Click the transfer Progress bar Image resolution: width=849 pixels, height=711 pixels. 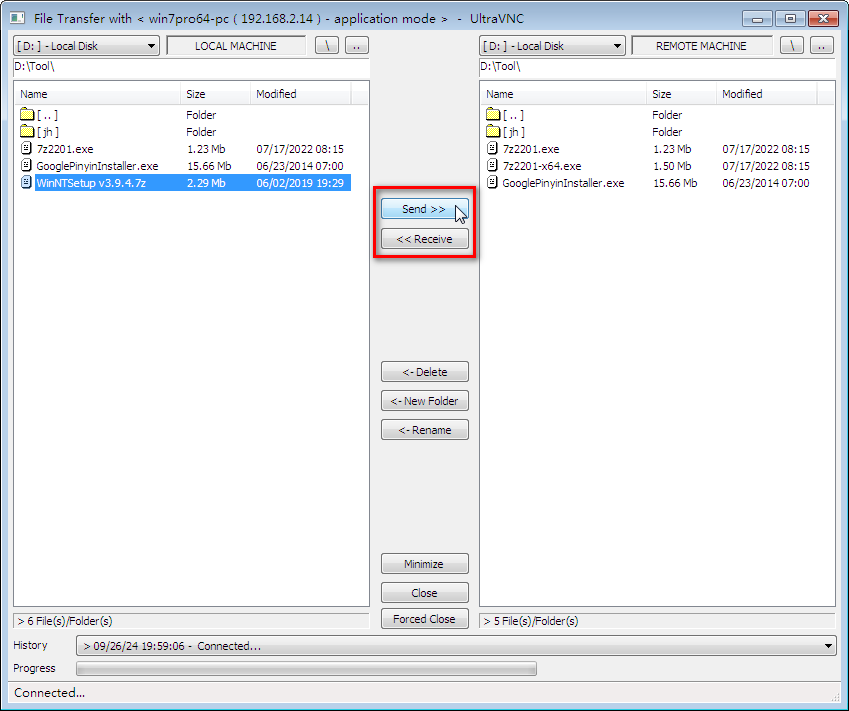coord(306,669)
